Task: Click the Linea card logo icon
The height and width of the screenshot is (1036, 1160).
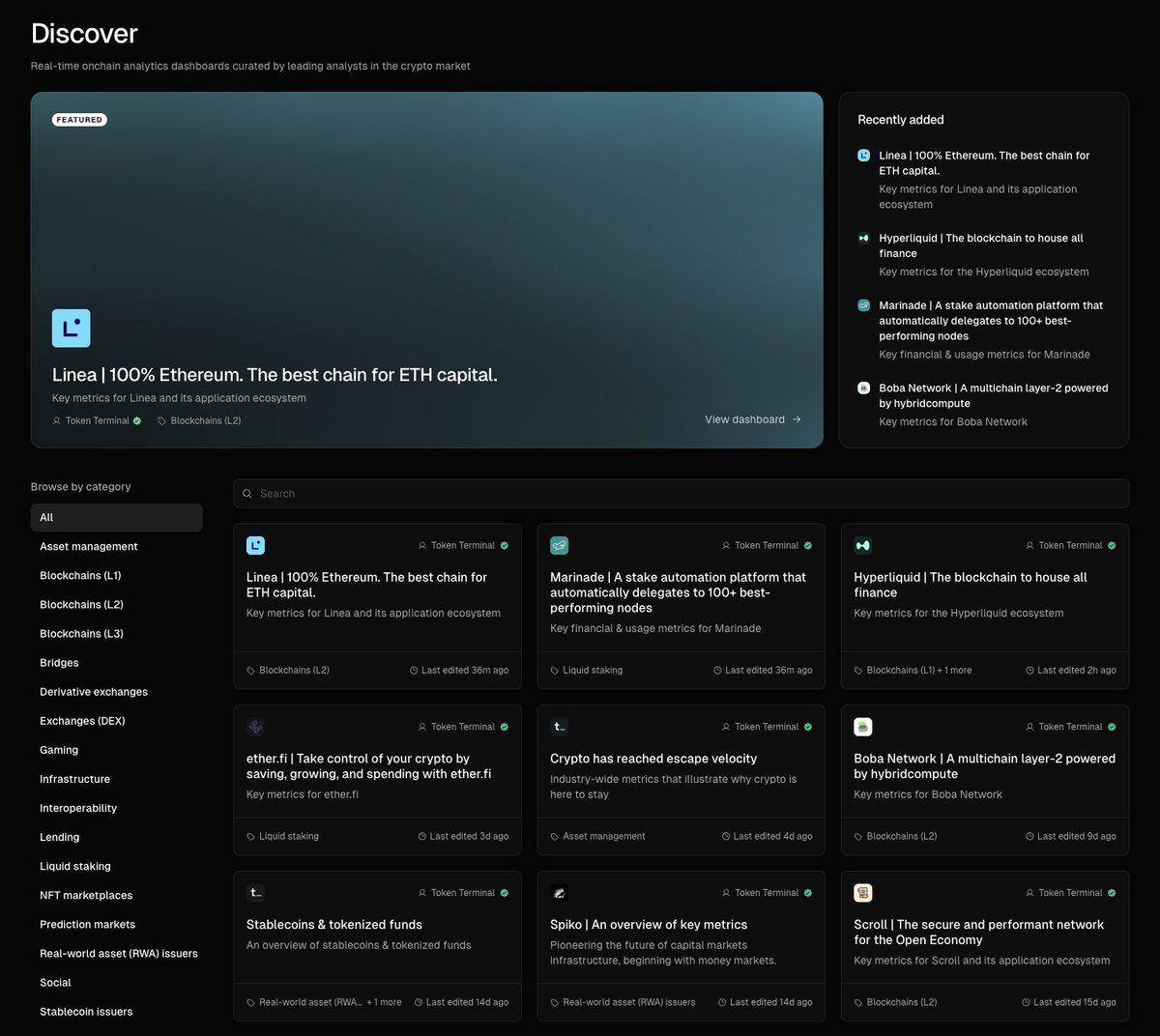Action: click(255, 546)
